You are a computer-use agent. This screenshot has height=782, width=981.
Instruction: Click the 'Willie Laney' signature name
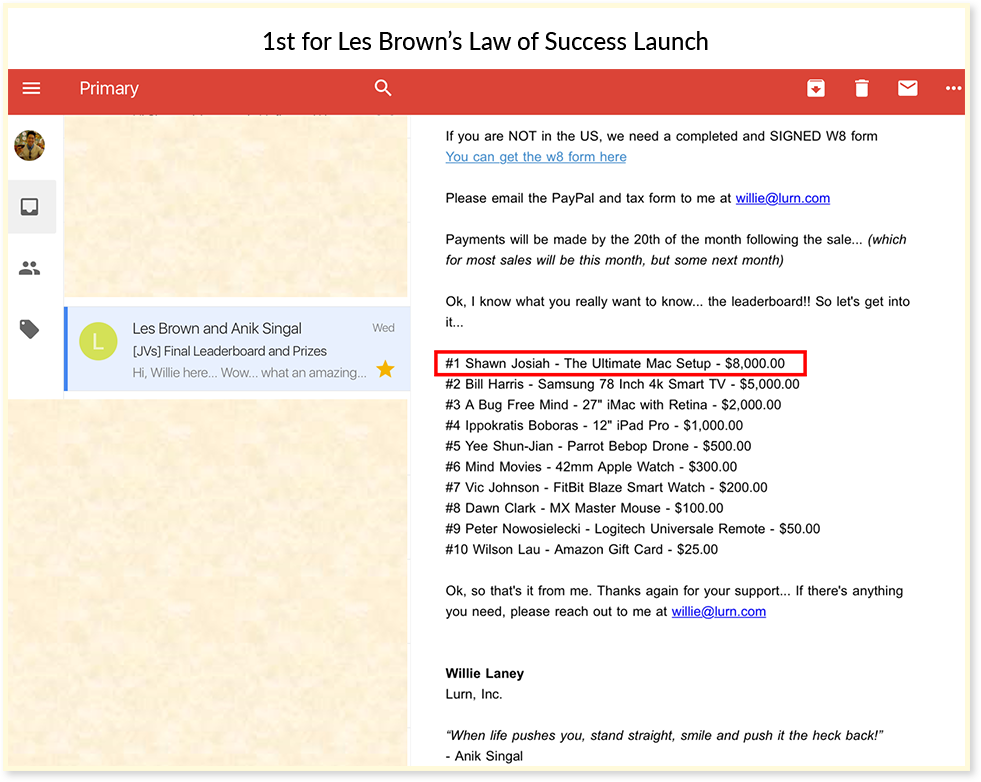(x=485, y=673)
